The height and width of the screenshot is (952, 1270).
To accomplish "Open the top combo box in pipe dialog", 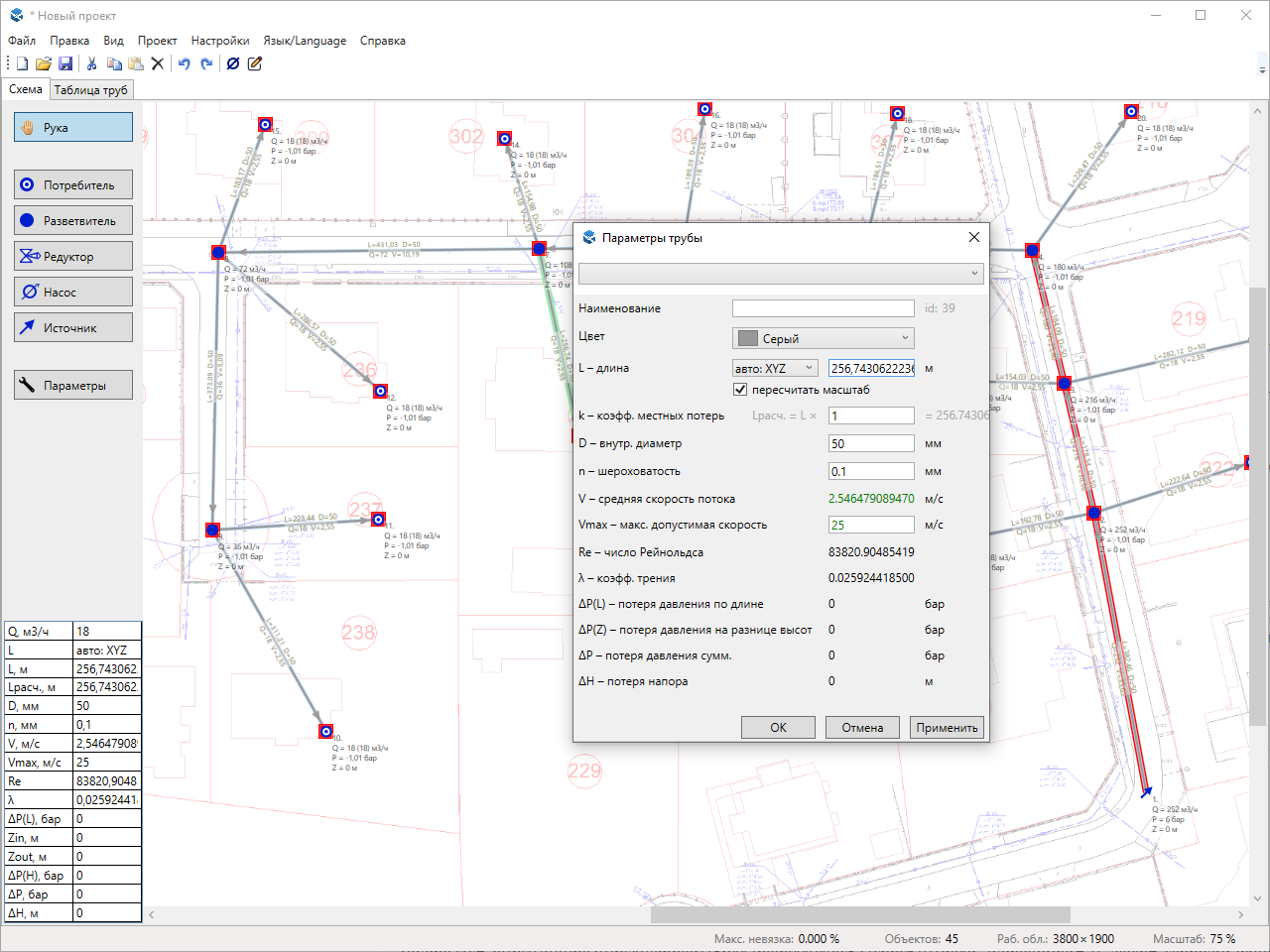I will [781, 274].
